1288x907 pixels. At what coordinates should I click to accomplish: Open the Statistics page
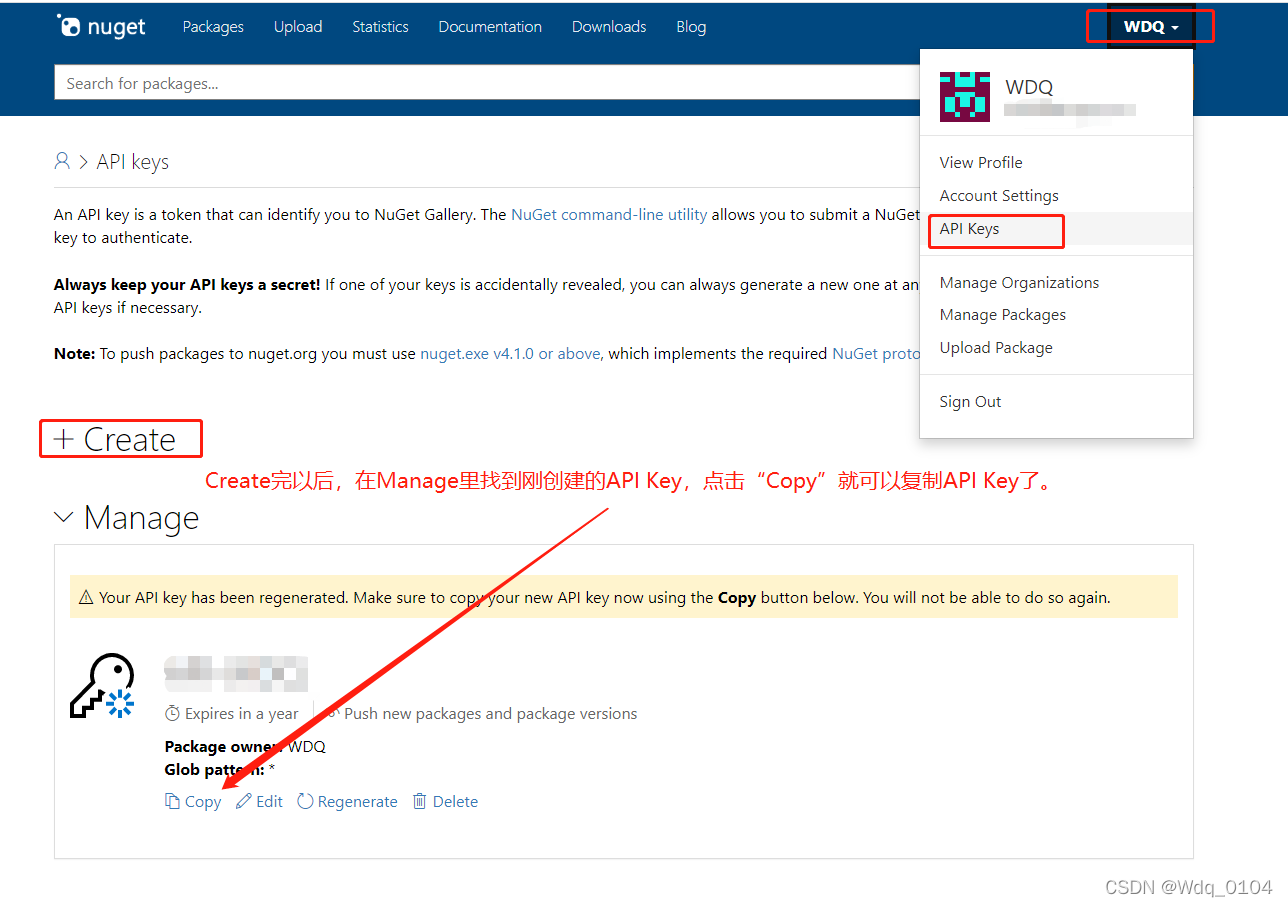(x=380, y=27)
